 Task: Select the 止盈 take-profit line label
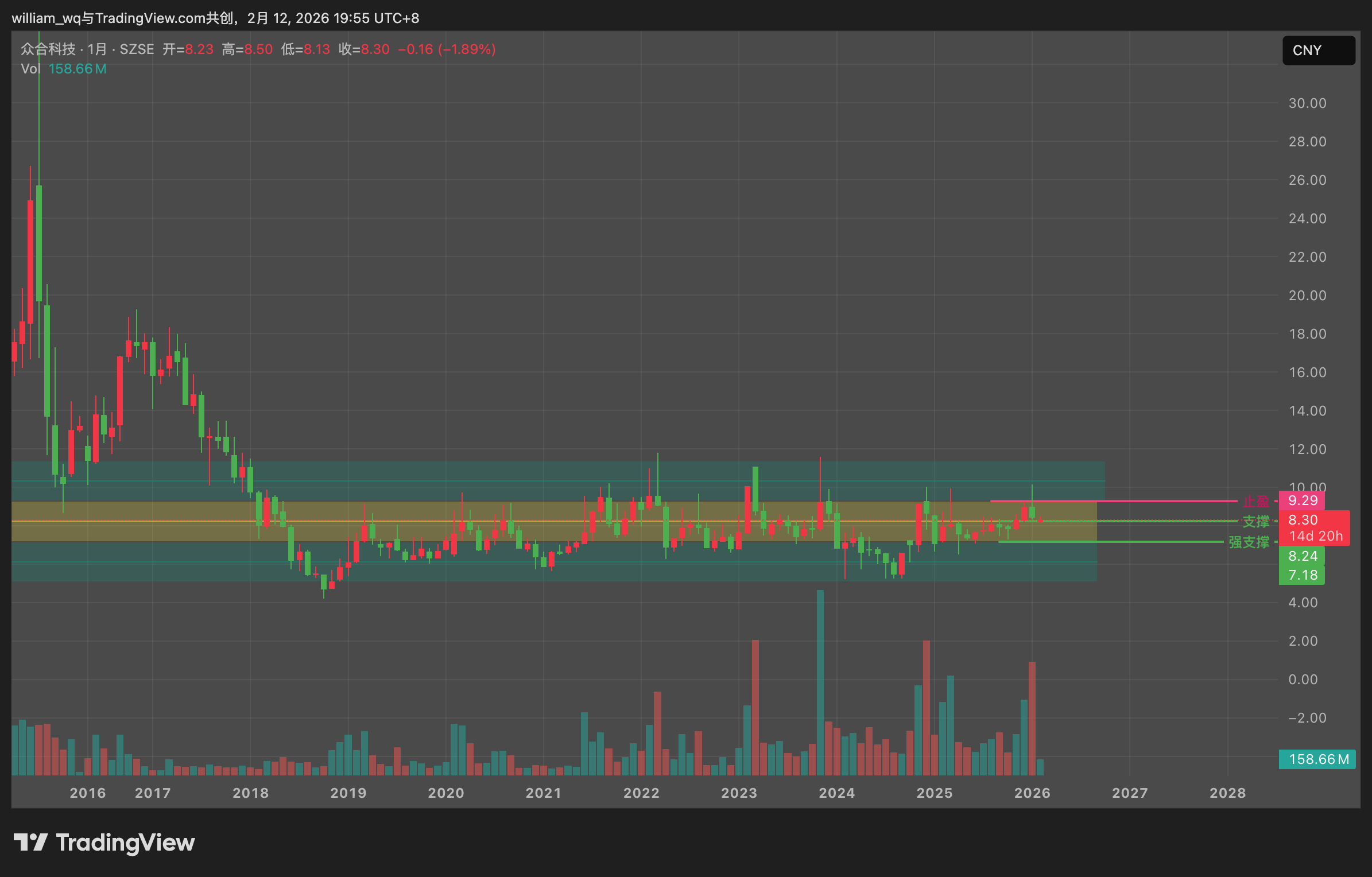pos(1256,501)
